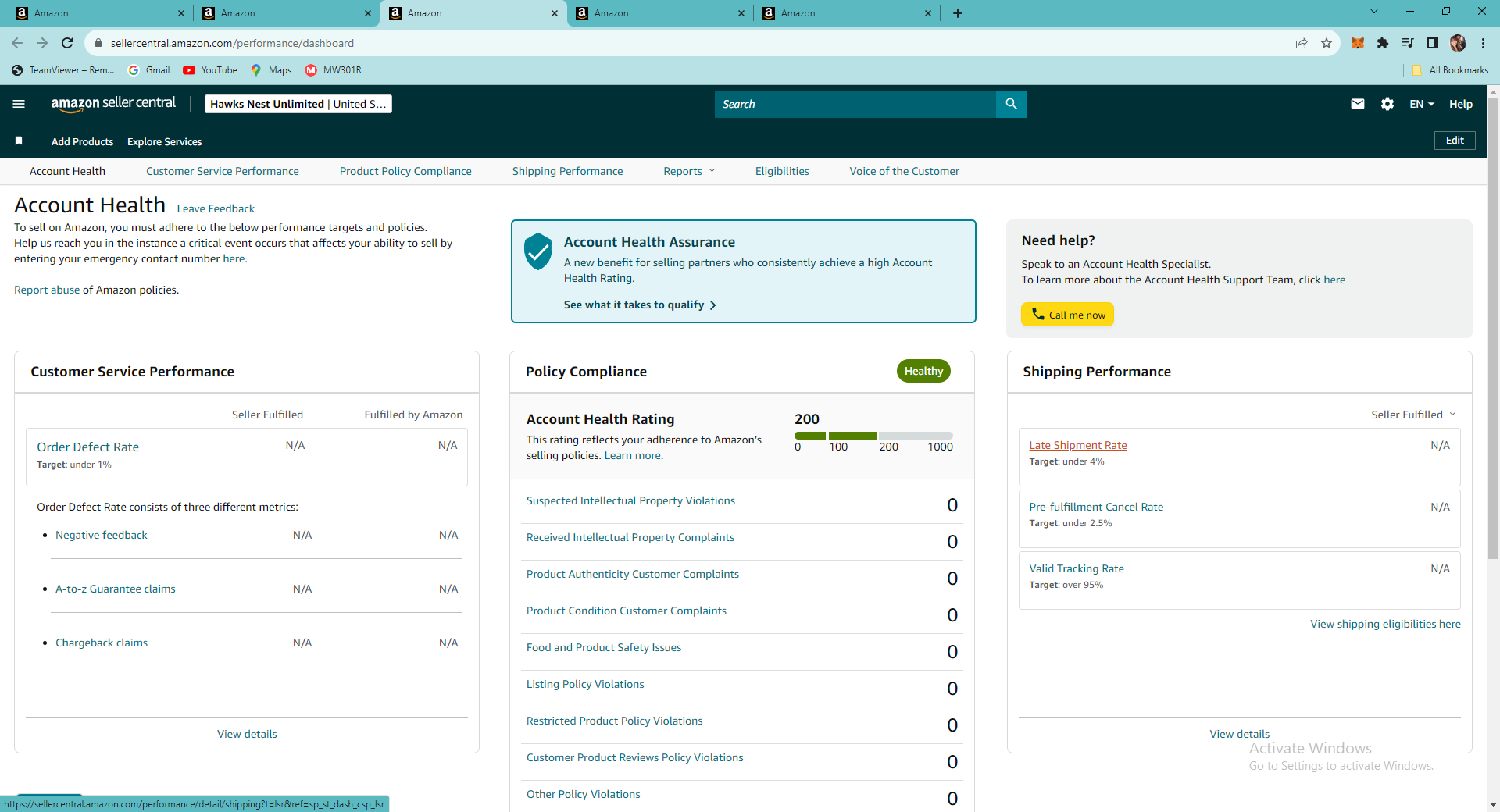Open the extensions puzzle icon
1500x812 pixels.
tap(1383, 43)
